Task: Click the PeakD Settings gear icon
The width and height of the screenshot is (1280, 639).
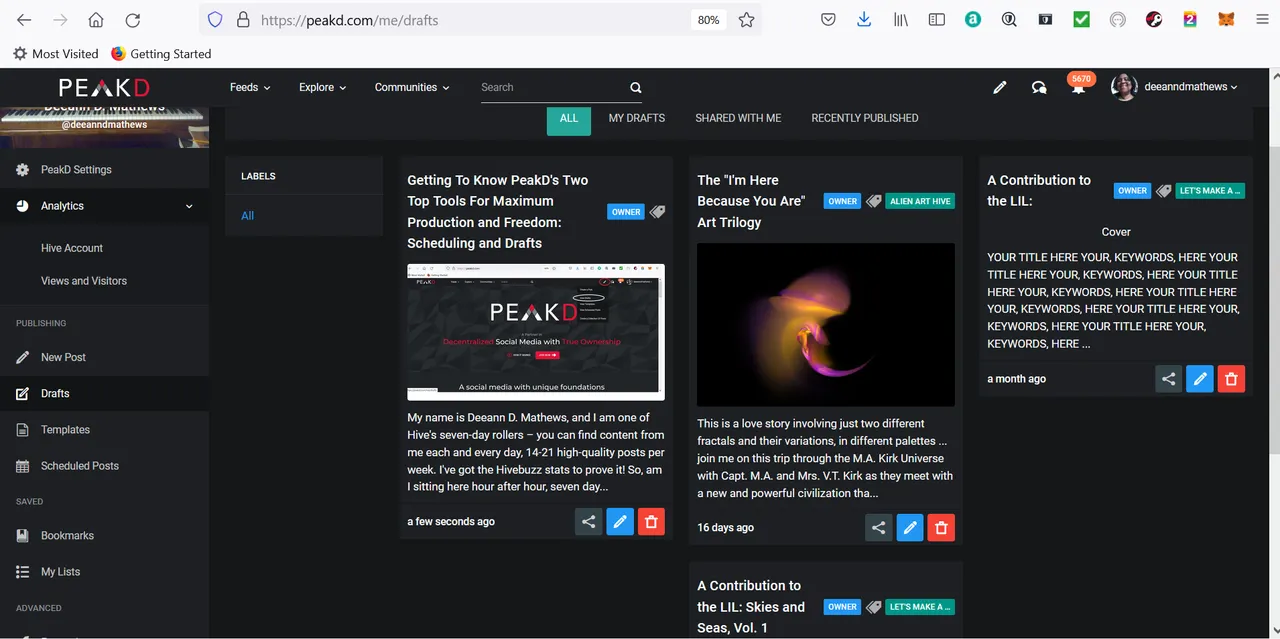Action: (23, 170)
